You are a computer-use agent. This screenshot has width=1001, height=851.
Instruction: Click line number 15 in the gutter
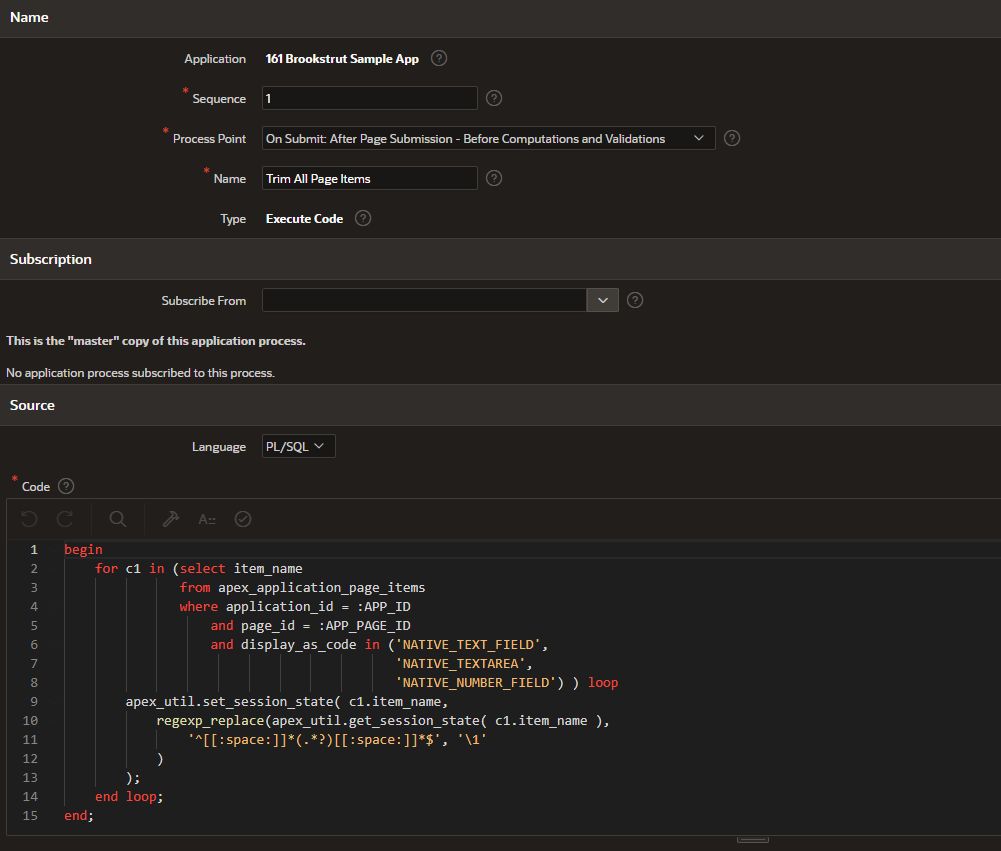pos(30,816)
